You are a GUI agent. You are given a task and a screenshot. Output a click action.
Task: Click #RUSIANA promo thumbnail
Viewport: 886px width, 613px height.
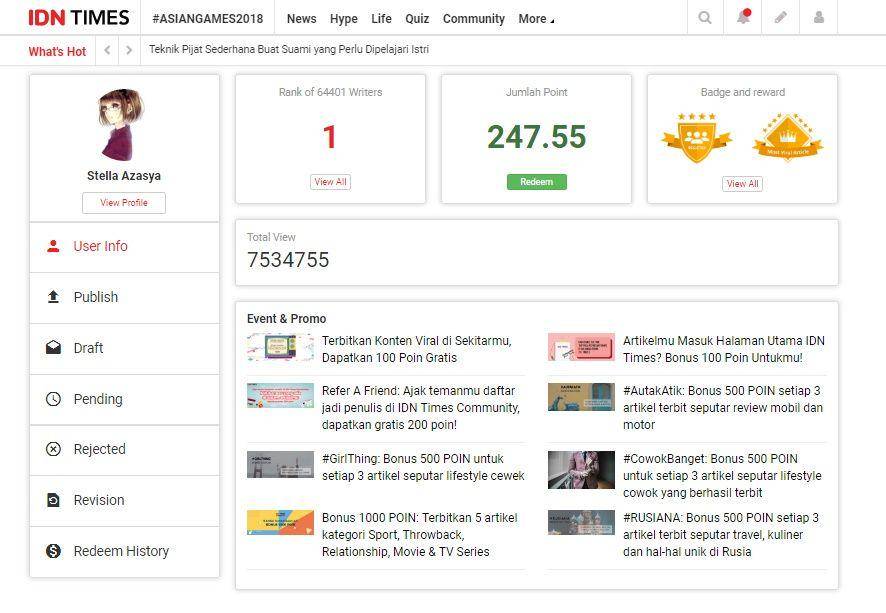(x=581, y=522)
